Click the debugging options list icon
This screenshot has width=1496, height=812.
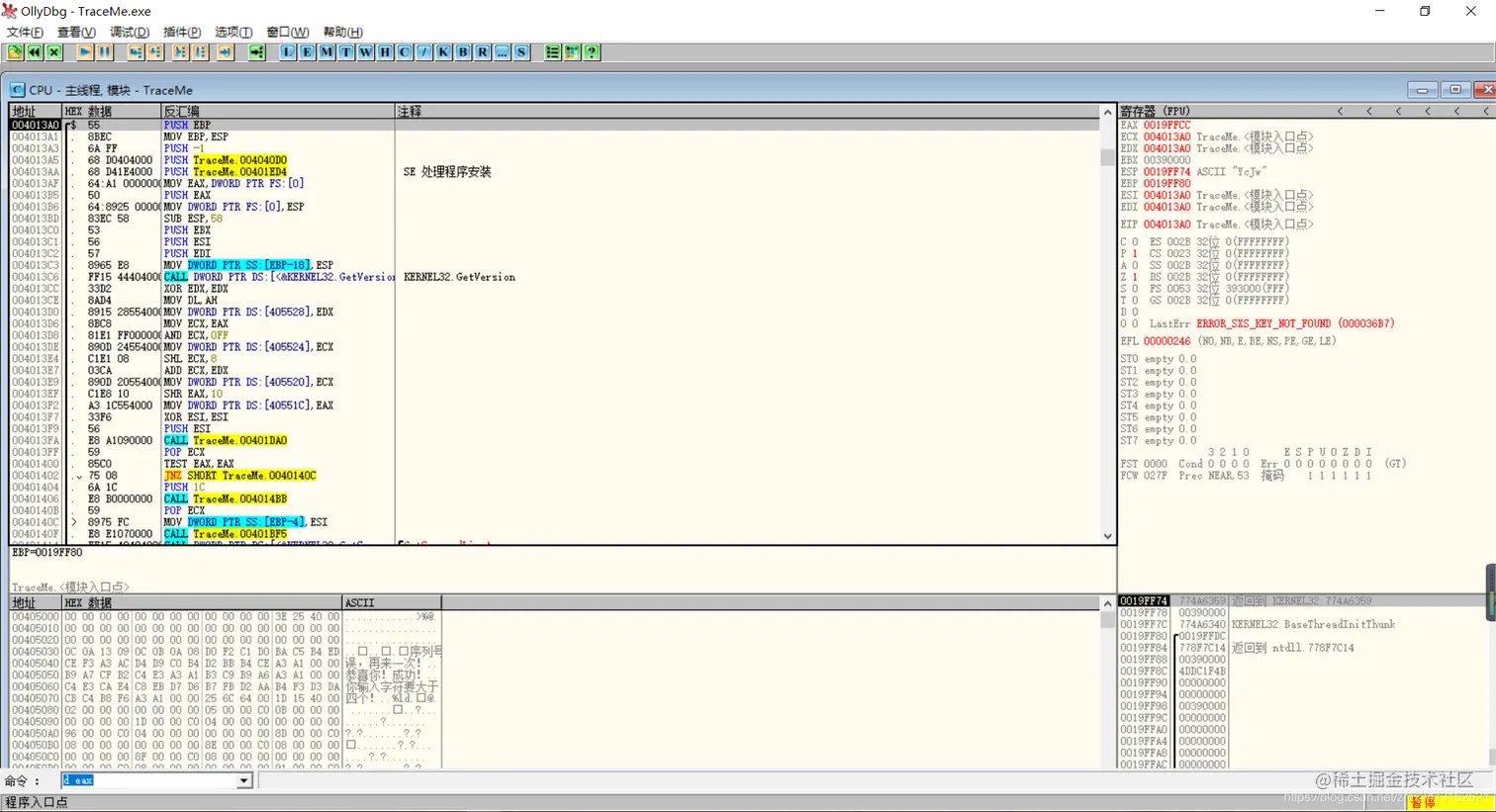click(x=553, y=52)
